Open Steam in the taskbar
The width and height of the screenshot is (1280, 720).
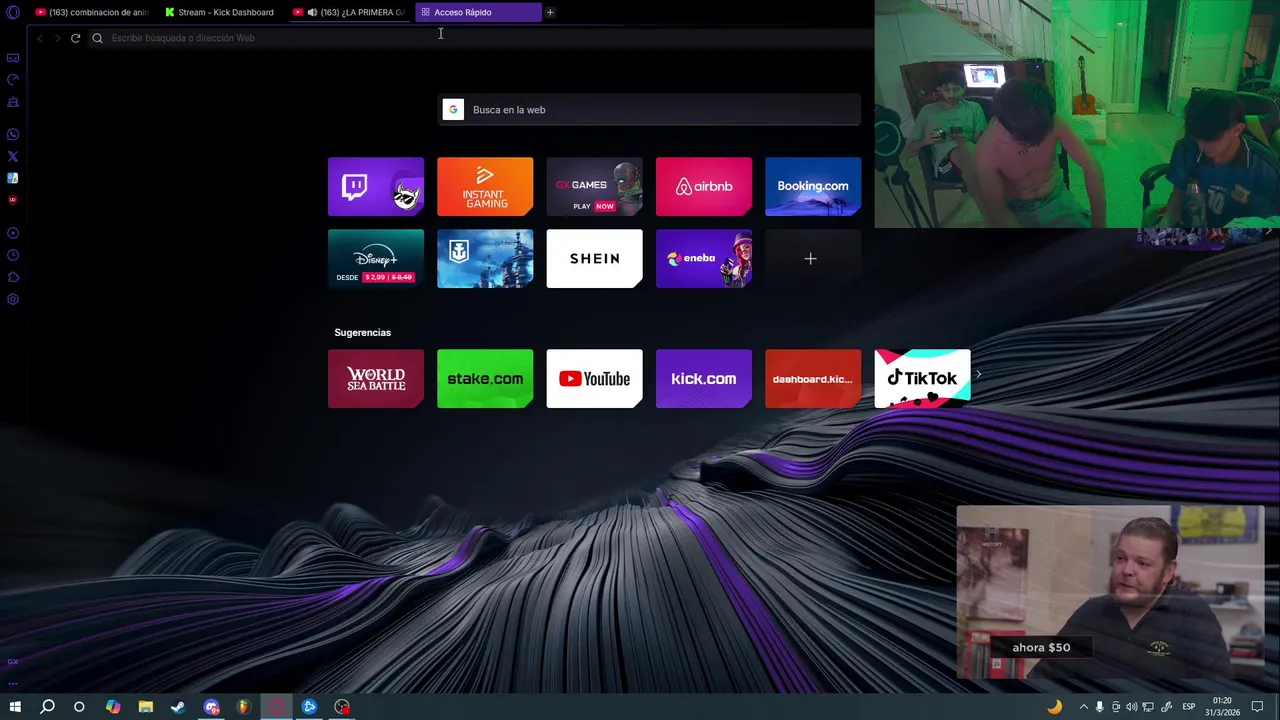[x=178, y=707]
